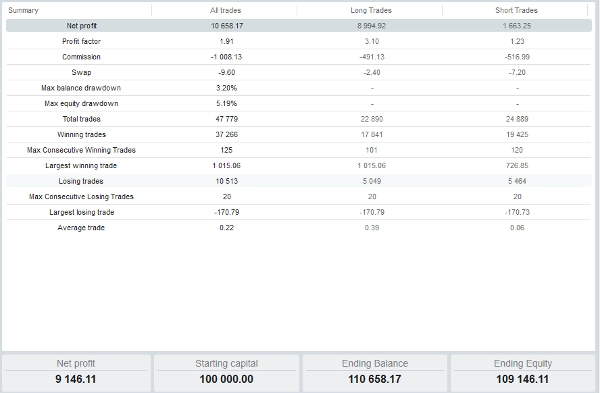Select the 8 994.92 long net profit value
Screen dimensions: 600x393
pyautogui.click(x=372, y=26)
